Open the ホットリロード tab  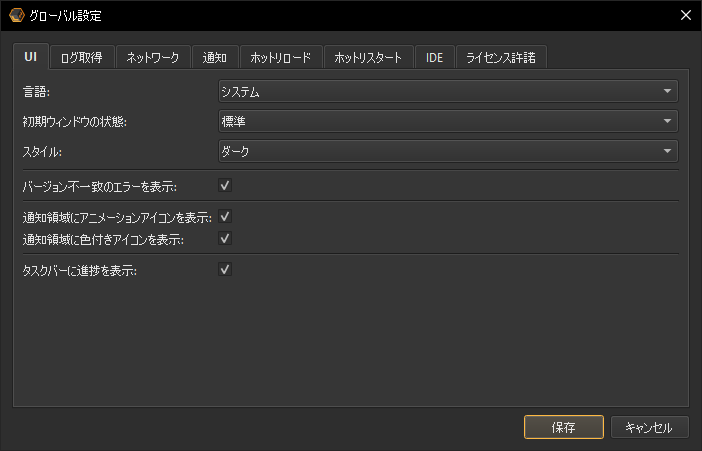[x=281, y=57]
